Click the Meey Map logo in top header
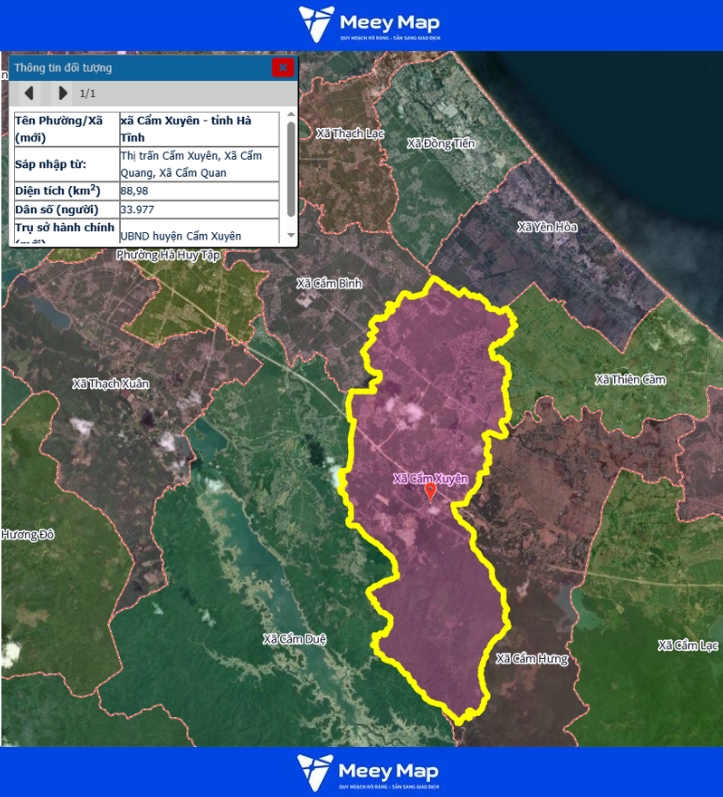The height and width of the screenshot is (797, 723). (x=368, y=24)
